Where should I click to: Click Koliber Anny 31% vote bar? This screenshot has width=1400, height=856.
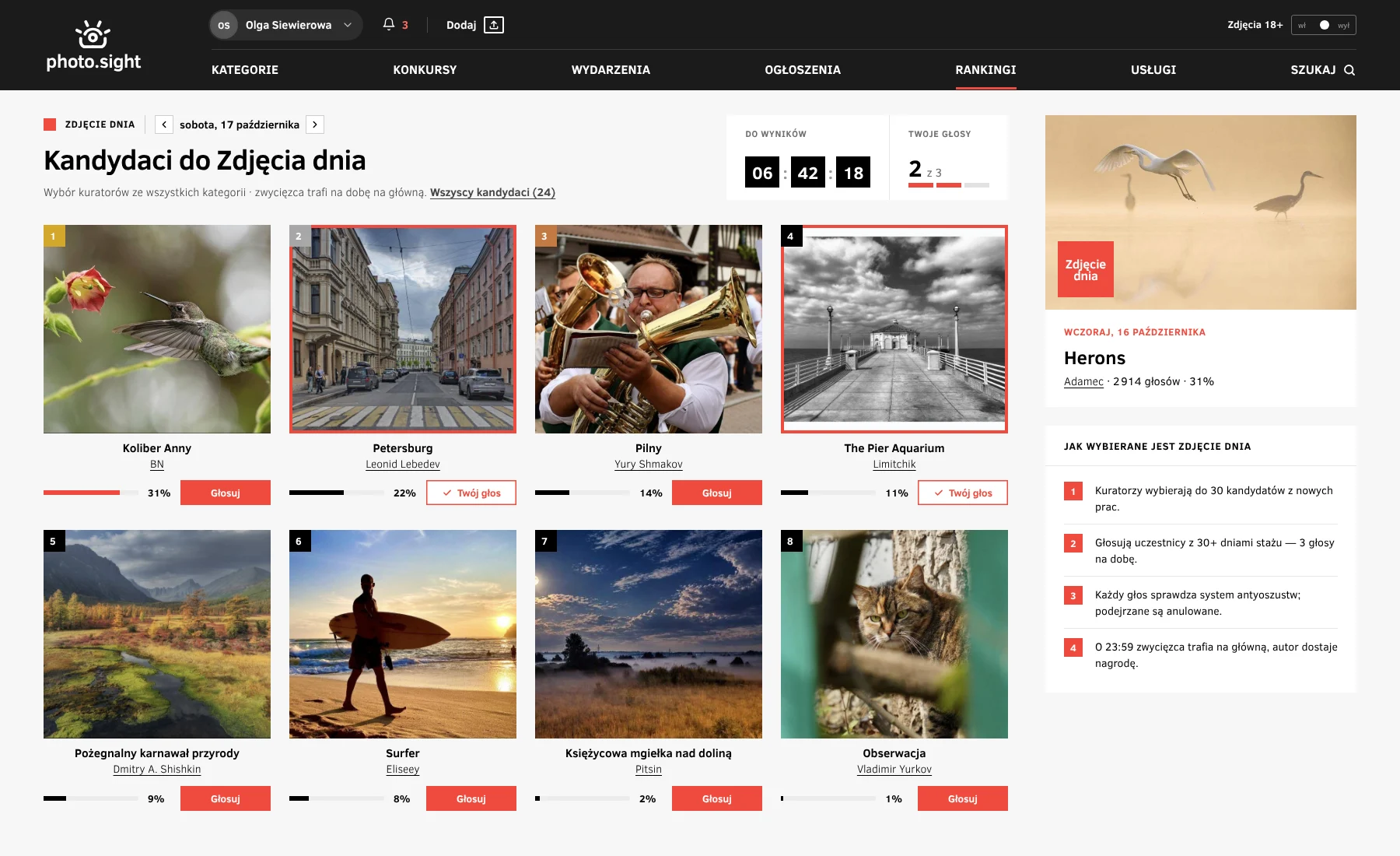[x=91, y=493]
